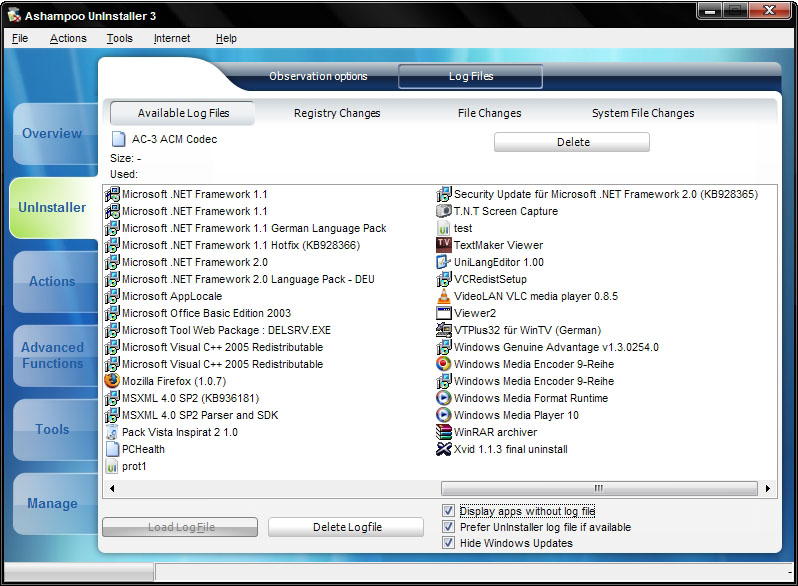
Task: Click the Pack Vista Inspirat 2 icon
Action: point(112,432)
